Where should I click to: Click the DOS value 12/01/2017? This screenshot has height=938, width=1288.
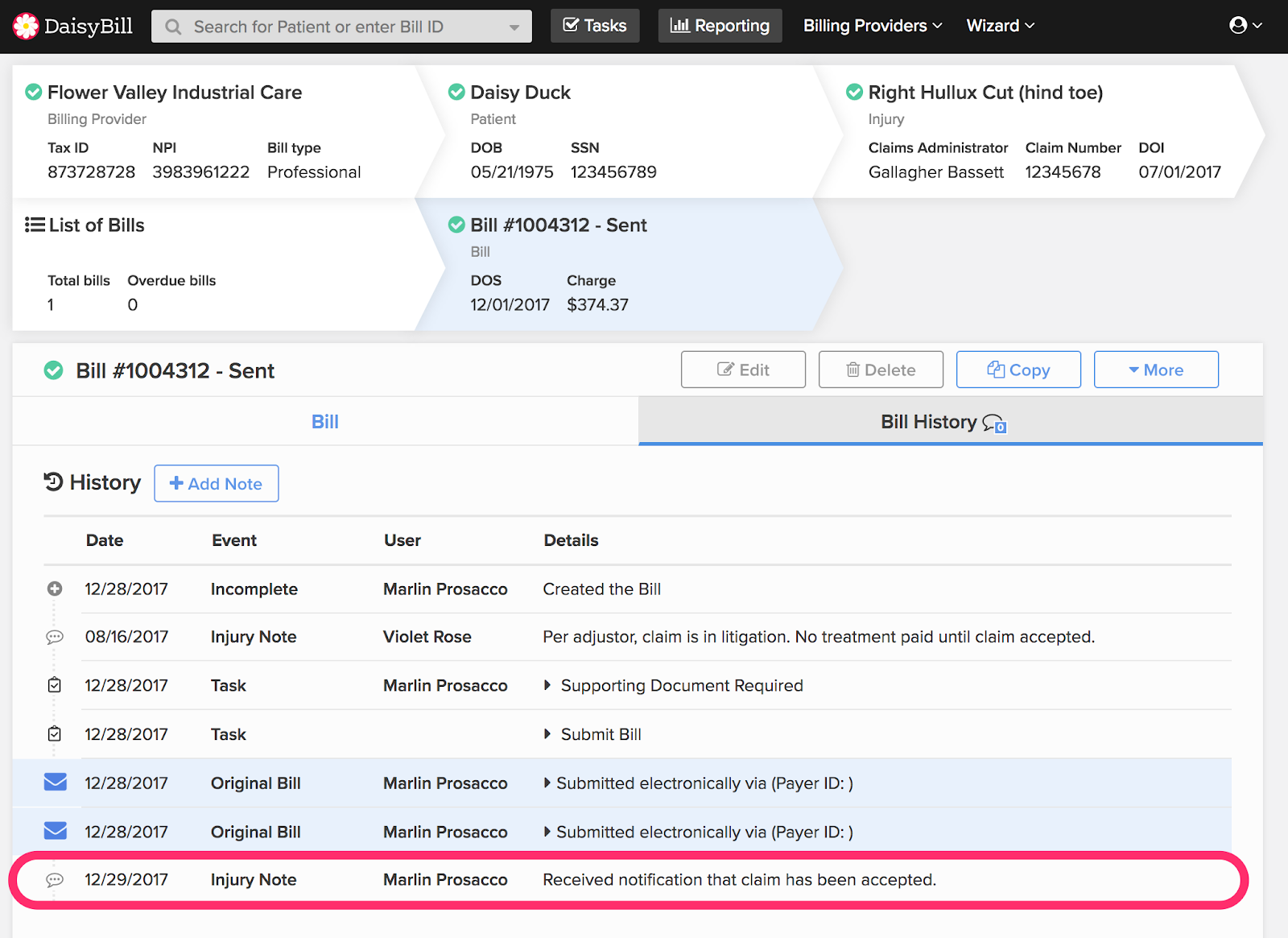point(510,304)
